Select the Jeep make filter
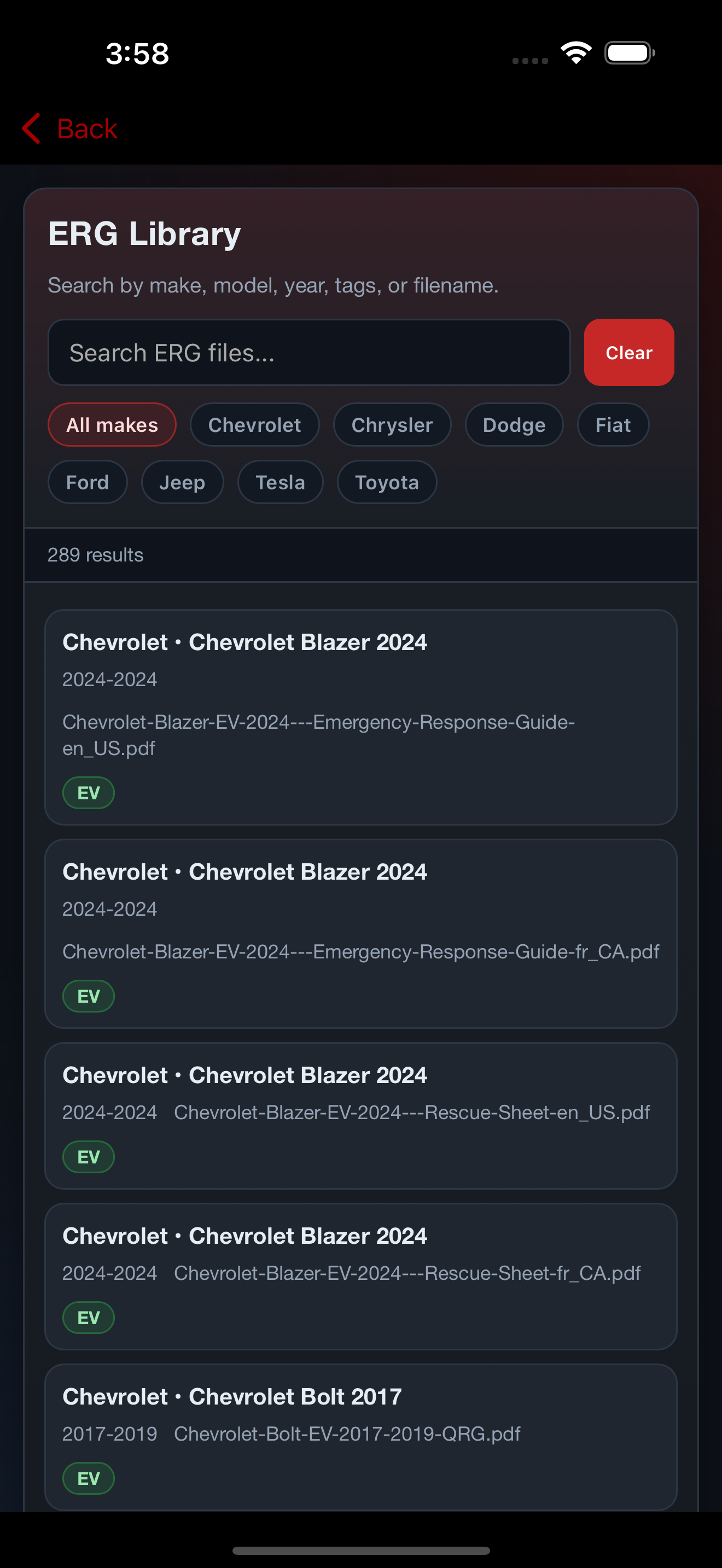Screen dimensions: 722x1568 click(x=182, y=482)
